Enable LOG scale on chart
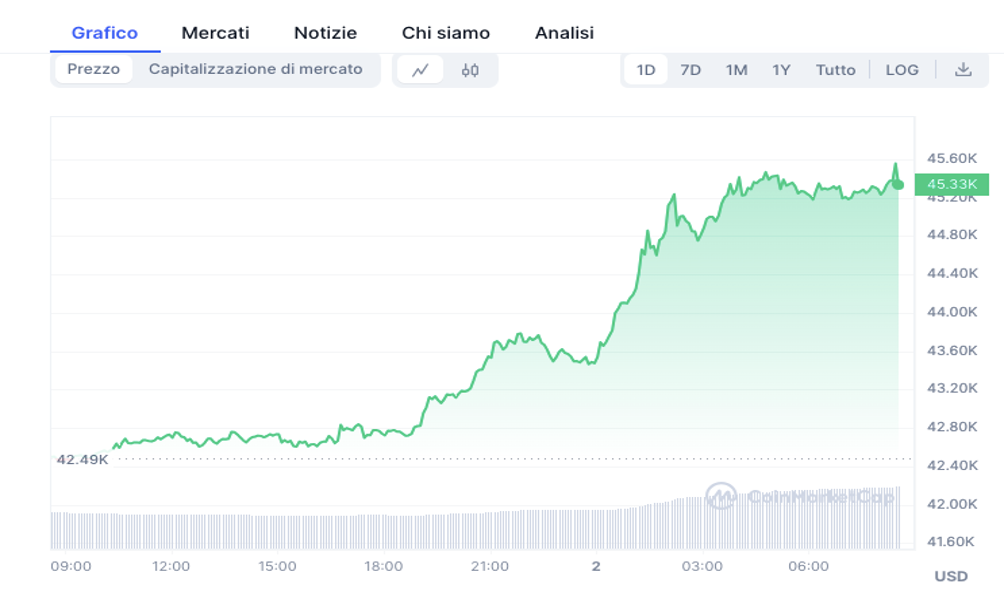 902,70
